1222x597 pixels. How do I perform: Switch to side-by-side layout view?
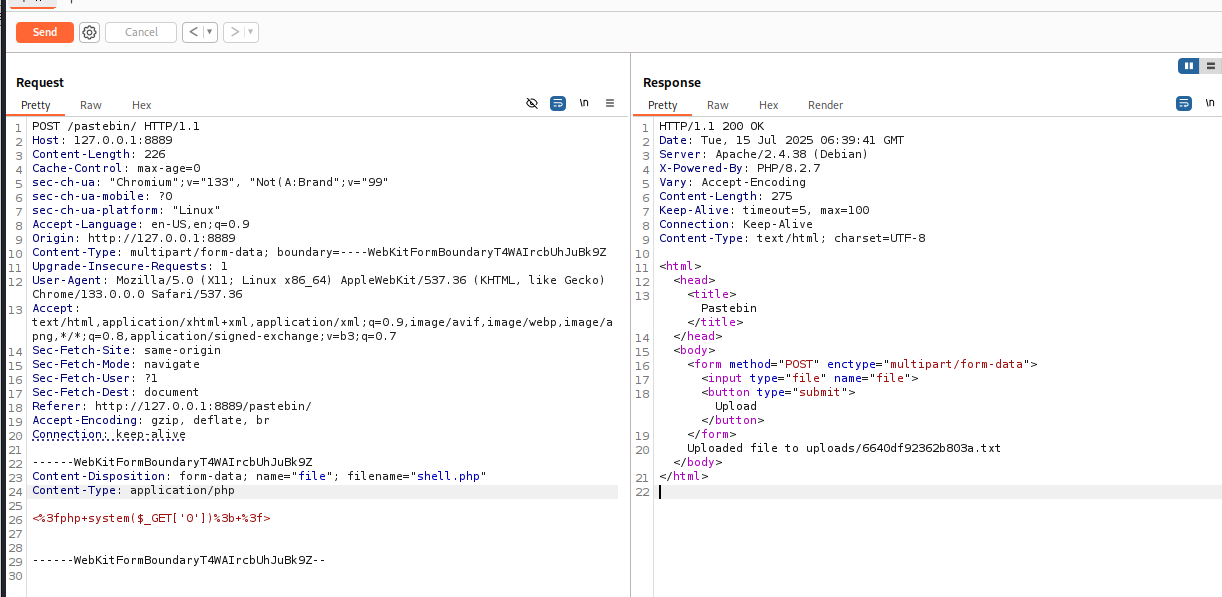(x=1189, y=66)
